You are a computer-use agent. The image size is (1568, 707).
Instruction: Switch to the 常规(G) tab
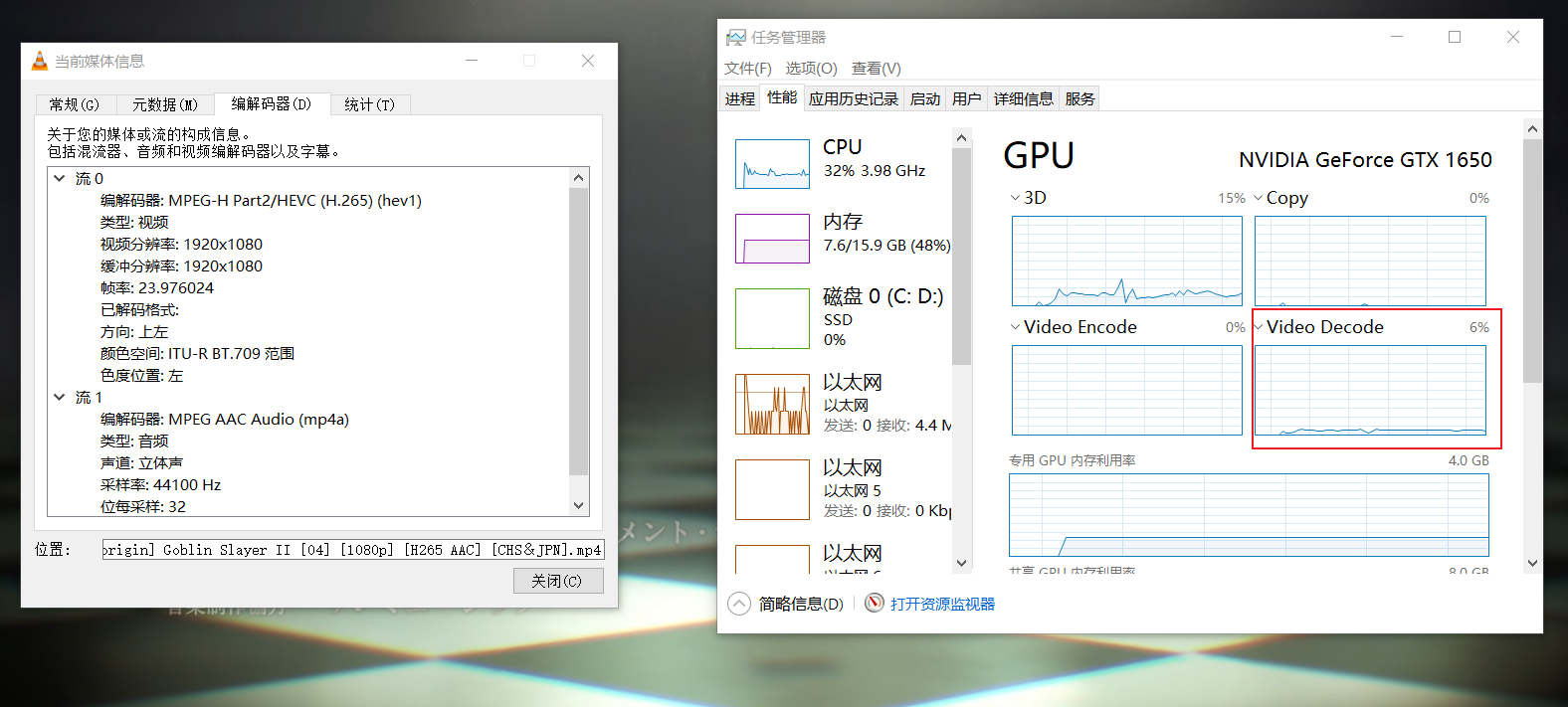75,104
